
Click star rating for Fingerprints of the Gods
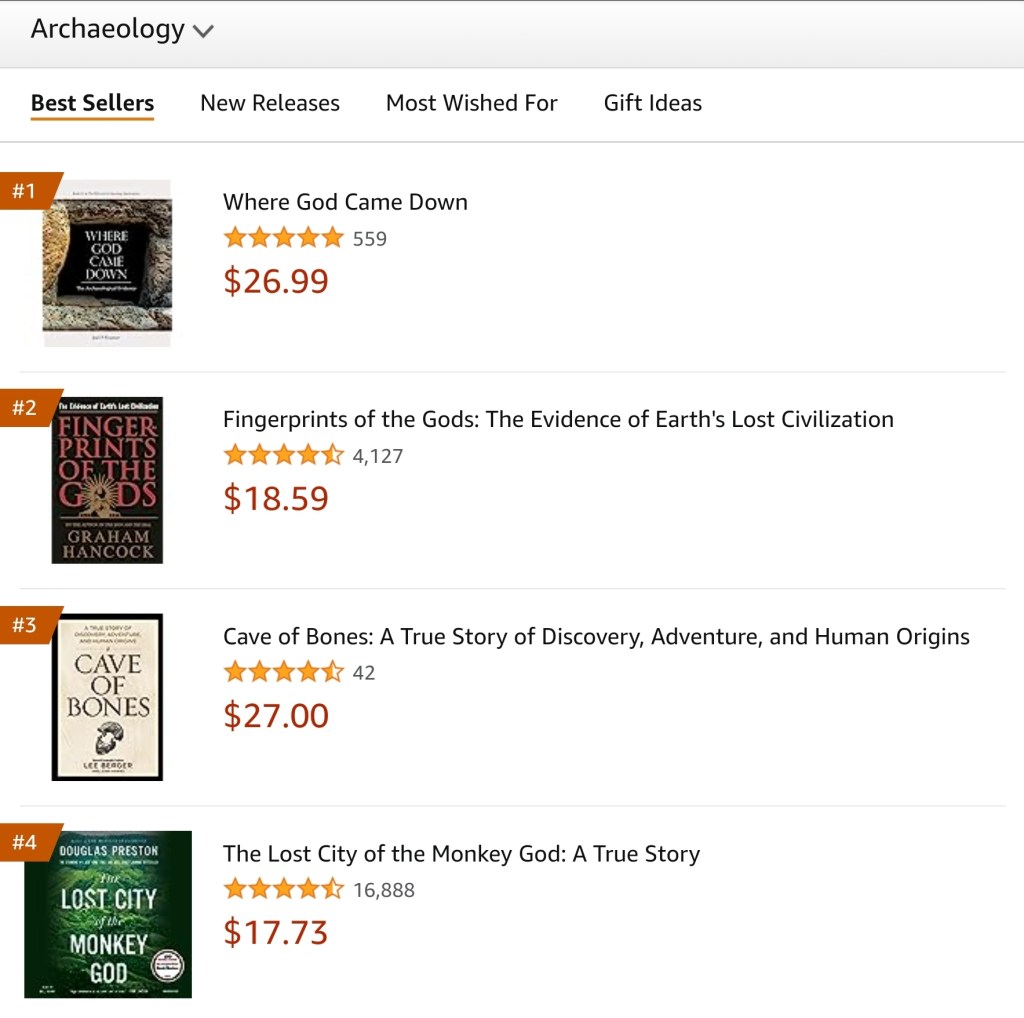click(283, 455)
